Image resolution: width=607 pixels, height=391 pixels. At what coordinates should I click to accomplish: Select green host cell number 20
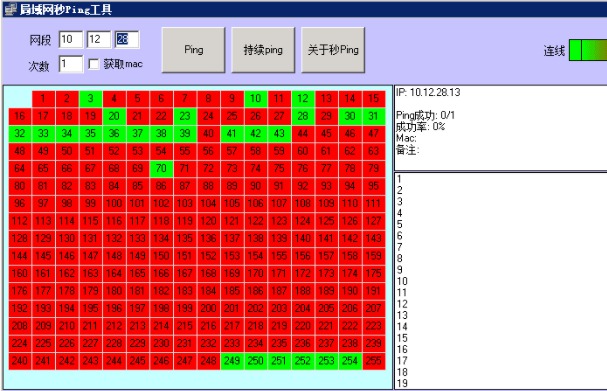click(114, 116)
